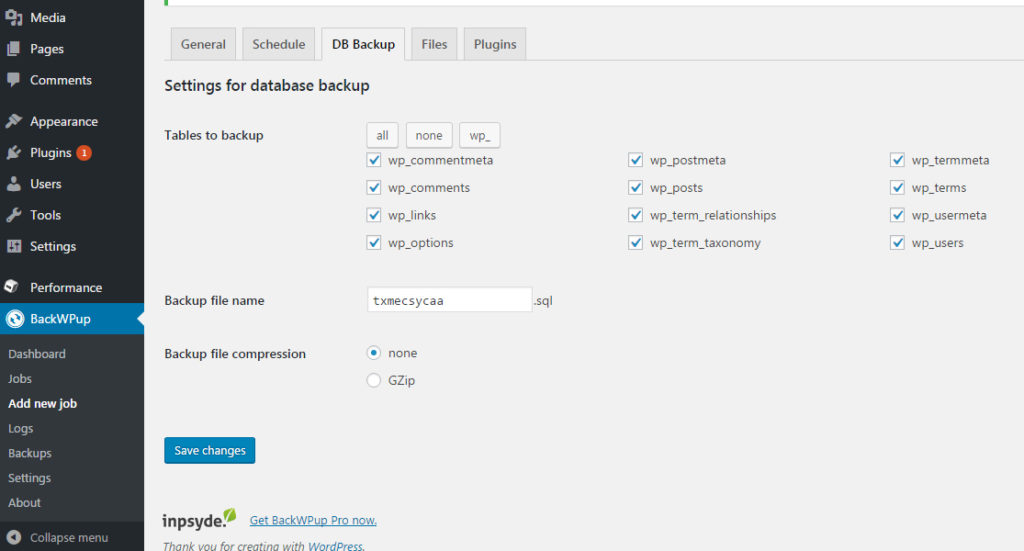Click the Backup file name label
Viewport: 1024px width, 551px height.
pos(214,300)
